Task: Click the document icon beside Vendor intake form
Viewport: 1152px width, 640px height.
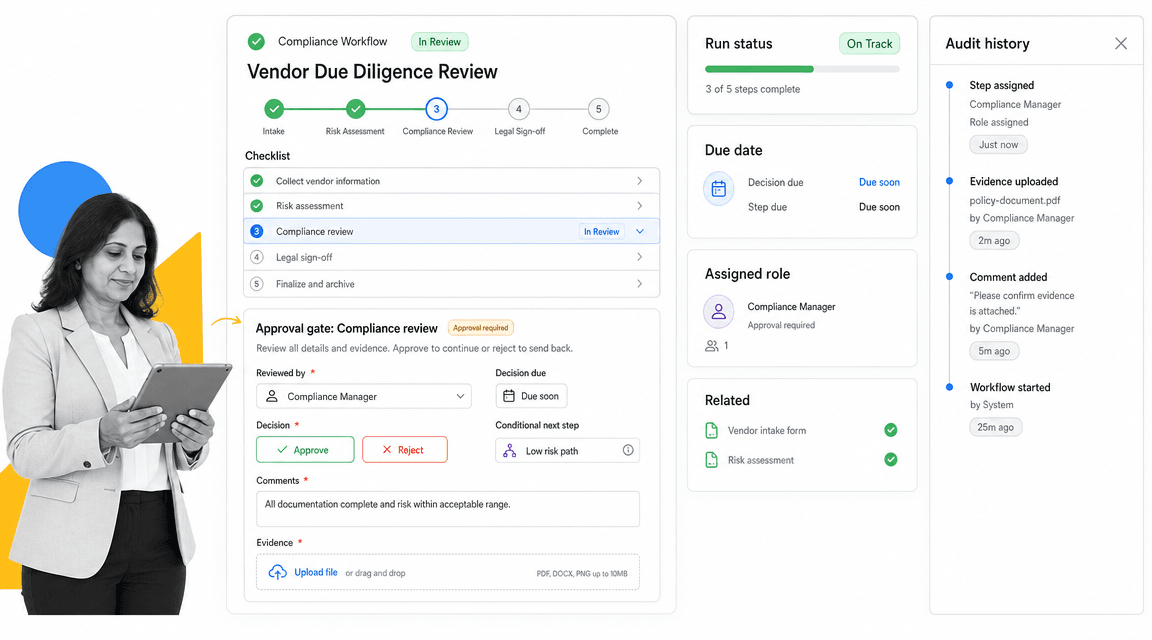Action: click(711, 431)
